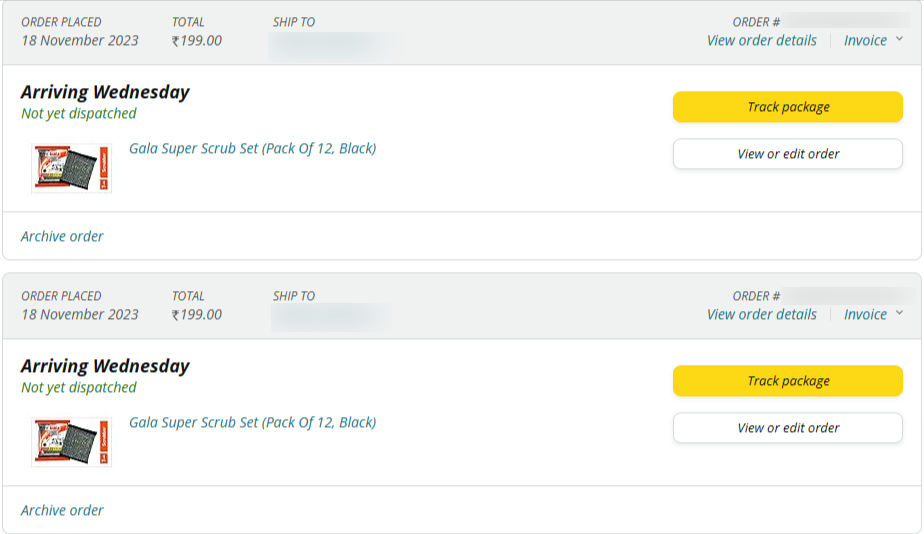Expand the Invoice dropdown for the top order
Image resolution: width=924 pixels, height=534 pixels.
tap(866, 41)
